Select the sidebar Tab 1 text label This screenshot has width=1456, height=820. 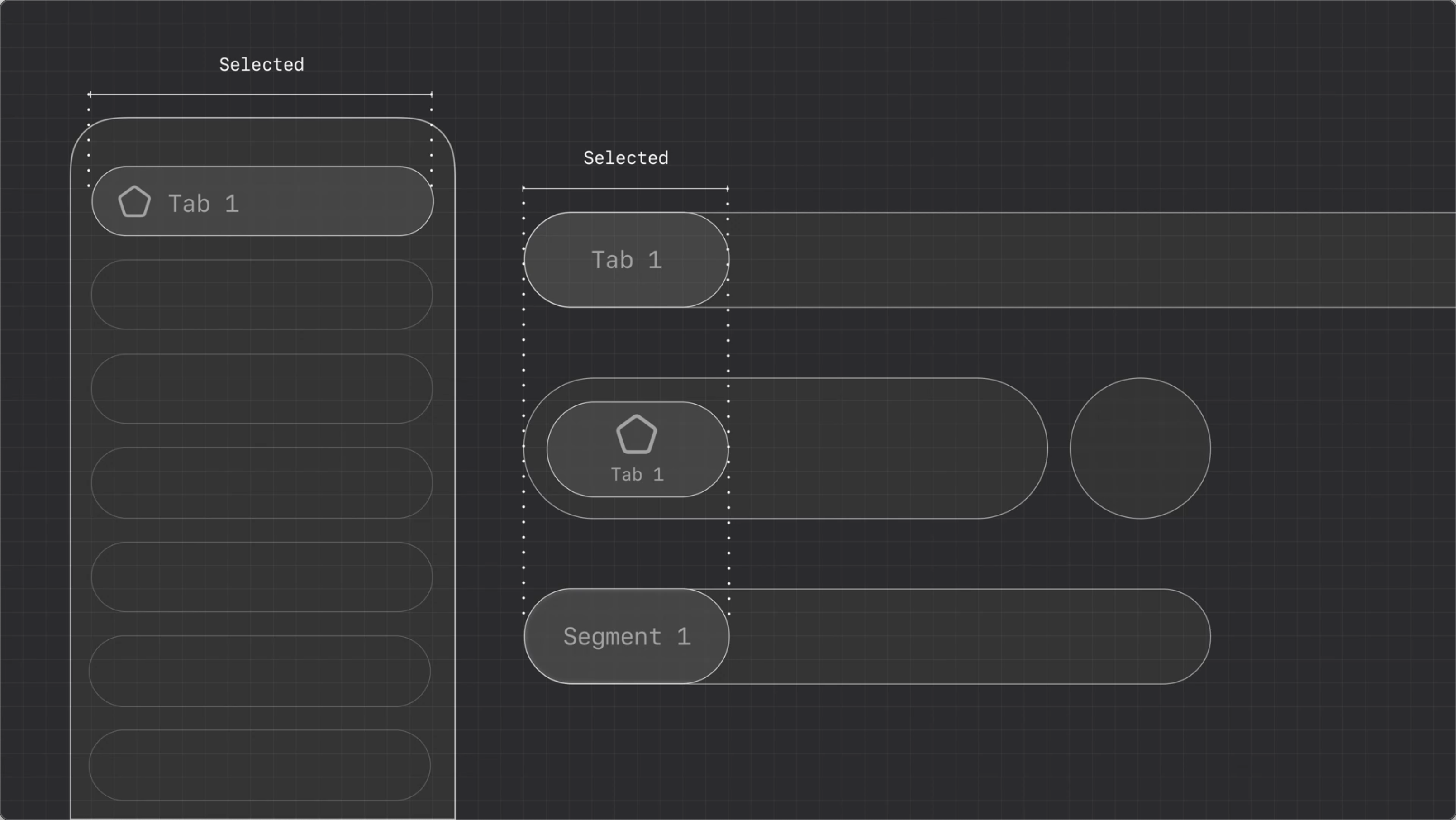point(204,204)
